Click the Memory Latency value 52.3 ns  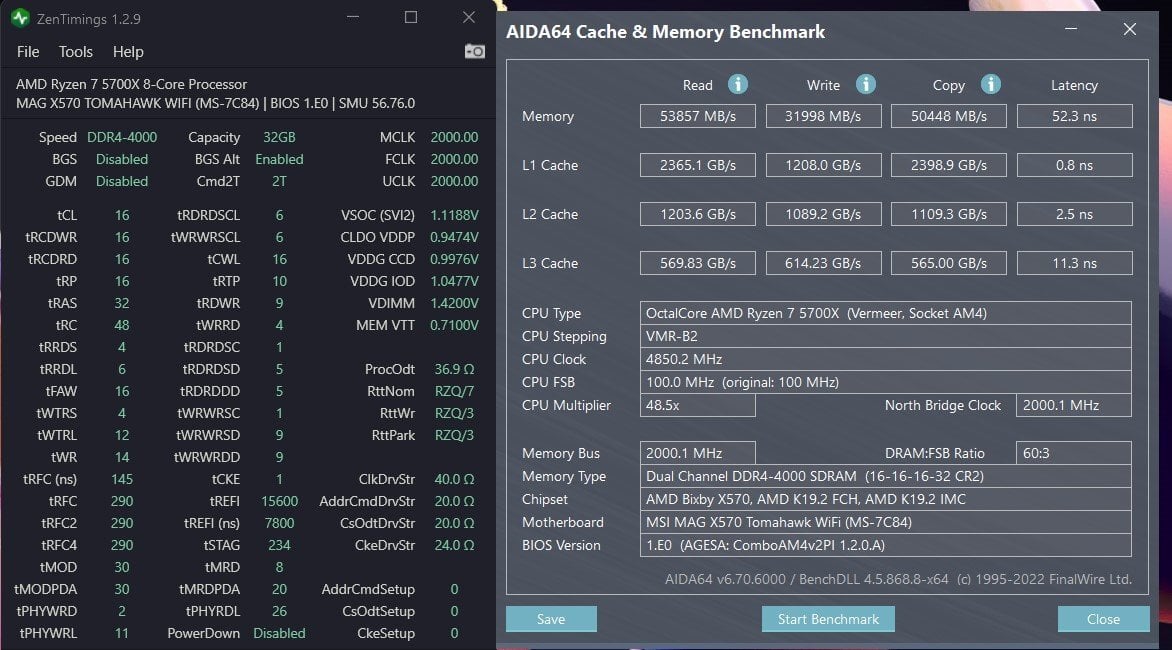[x=1074, y=116]
